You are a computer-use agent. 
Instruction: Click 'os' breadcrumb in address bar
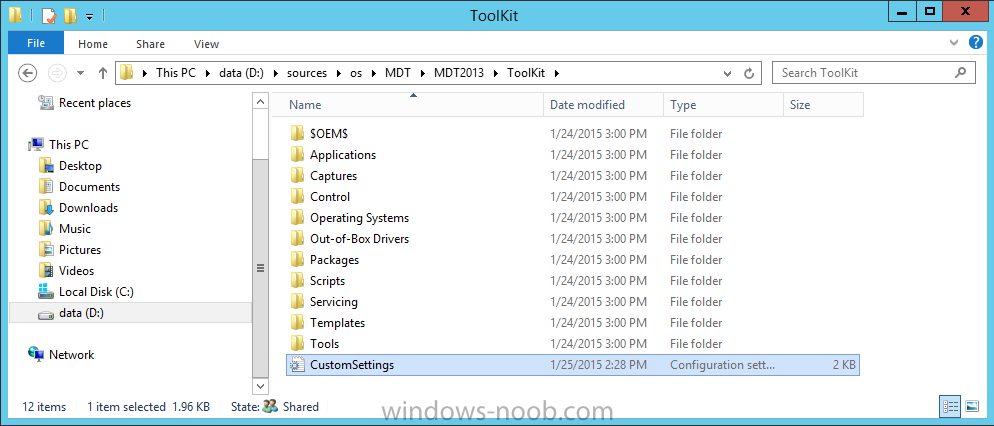356,73
